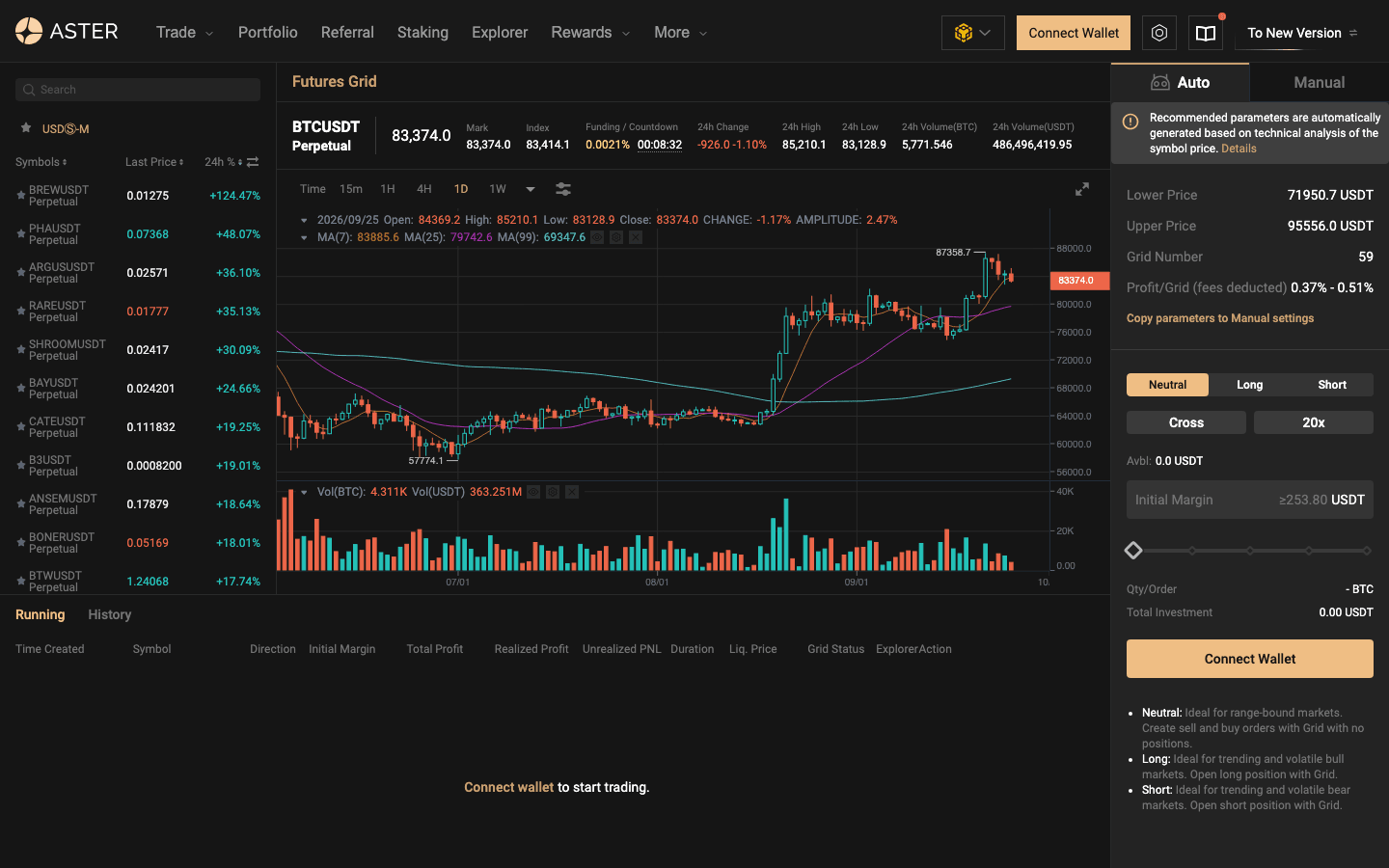Open MA indicator settings gear

pos(616,237)
